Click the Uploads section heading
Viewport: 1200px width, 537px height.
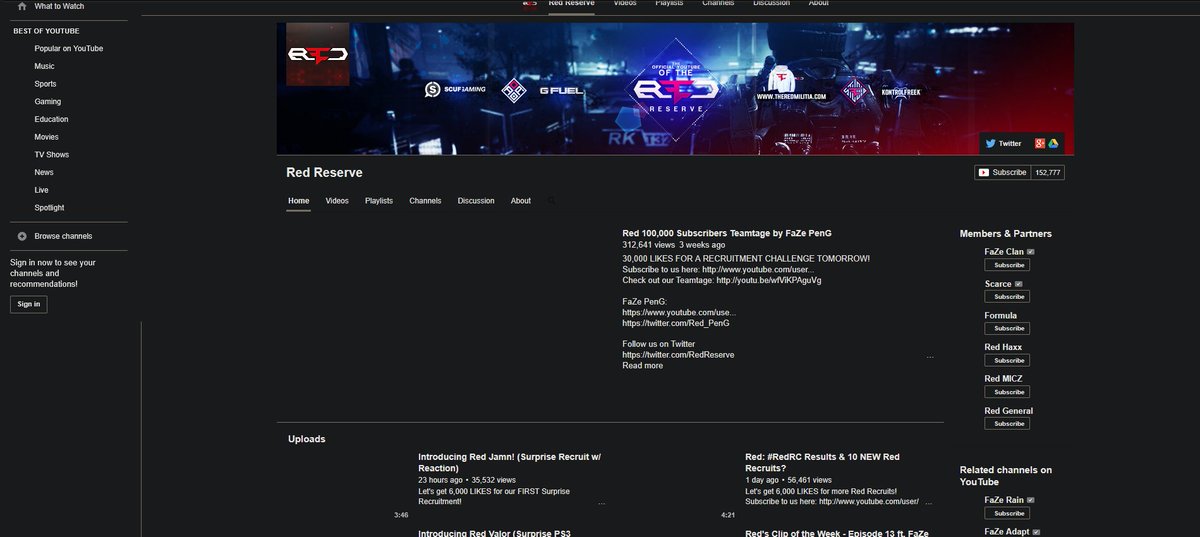point(306,439)
